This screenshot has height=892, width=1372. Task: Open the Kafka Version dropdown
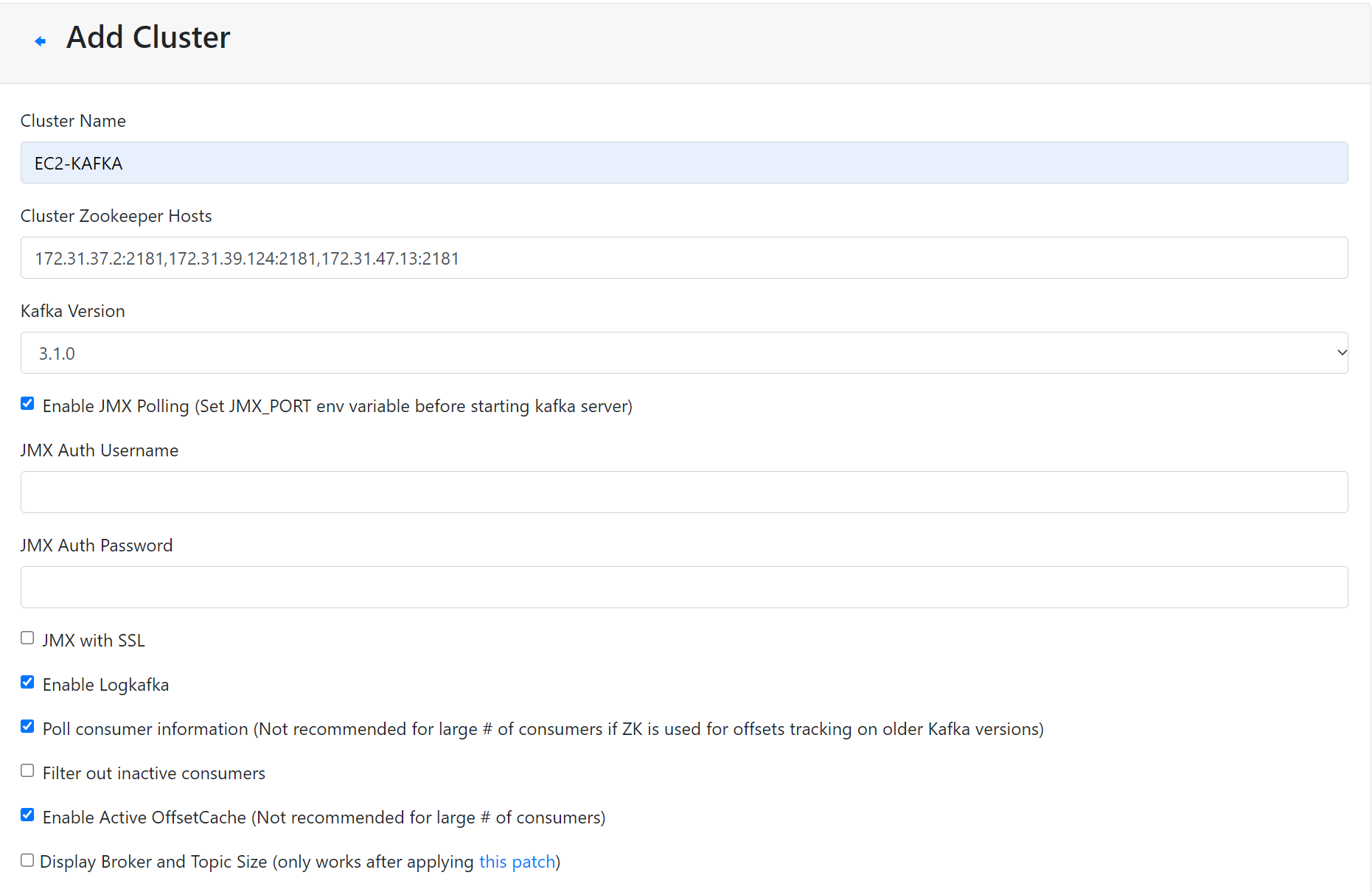pyautogui.click(x=684, y=353)
